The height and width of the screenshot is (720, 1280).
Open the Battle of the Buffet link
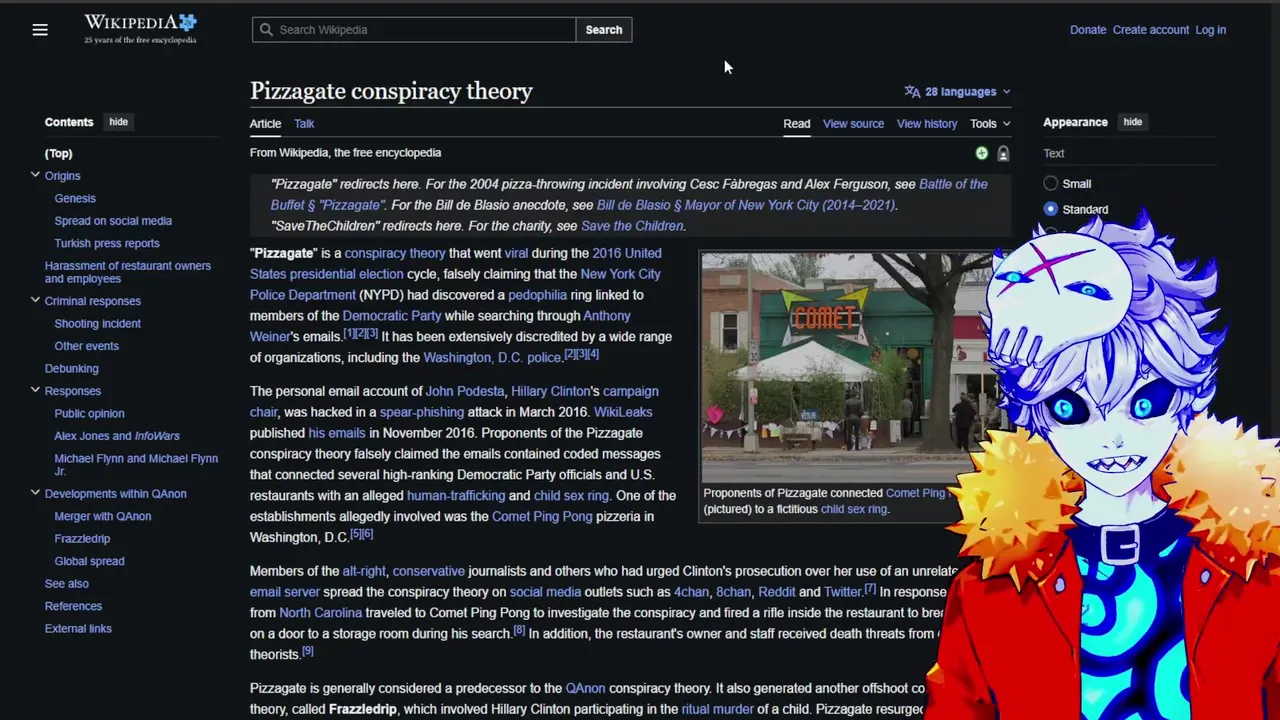point(629,195)
